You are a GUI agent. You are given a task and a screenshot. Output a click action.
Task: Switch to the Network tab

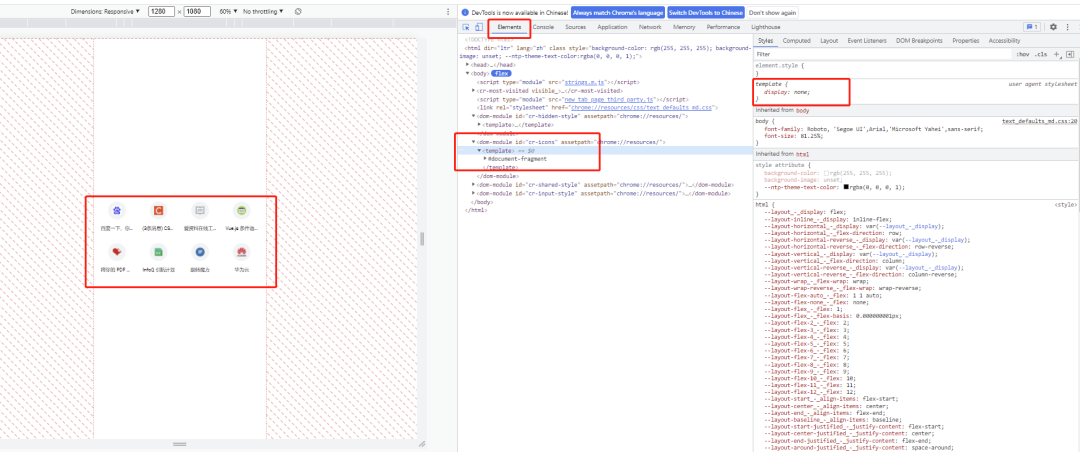coord(650,27)
